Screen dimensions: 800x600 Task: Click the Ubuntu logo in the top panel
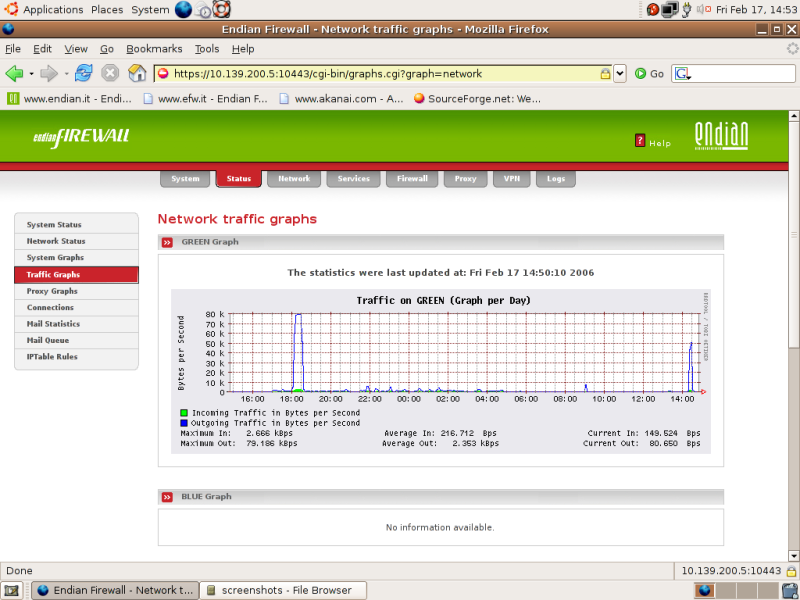[11, 9]
